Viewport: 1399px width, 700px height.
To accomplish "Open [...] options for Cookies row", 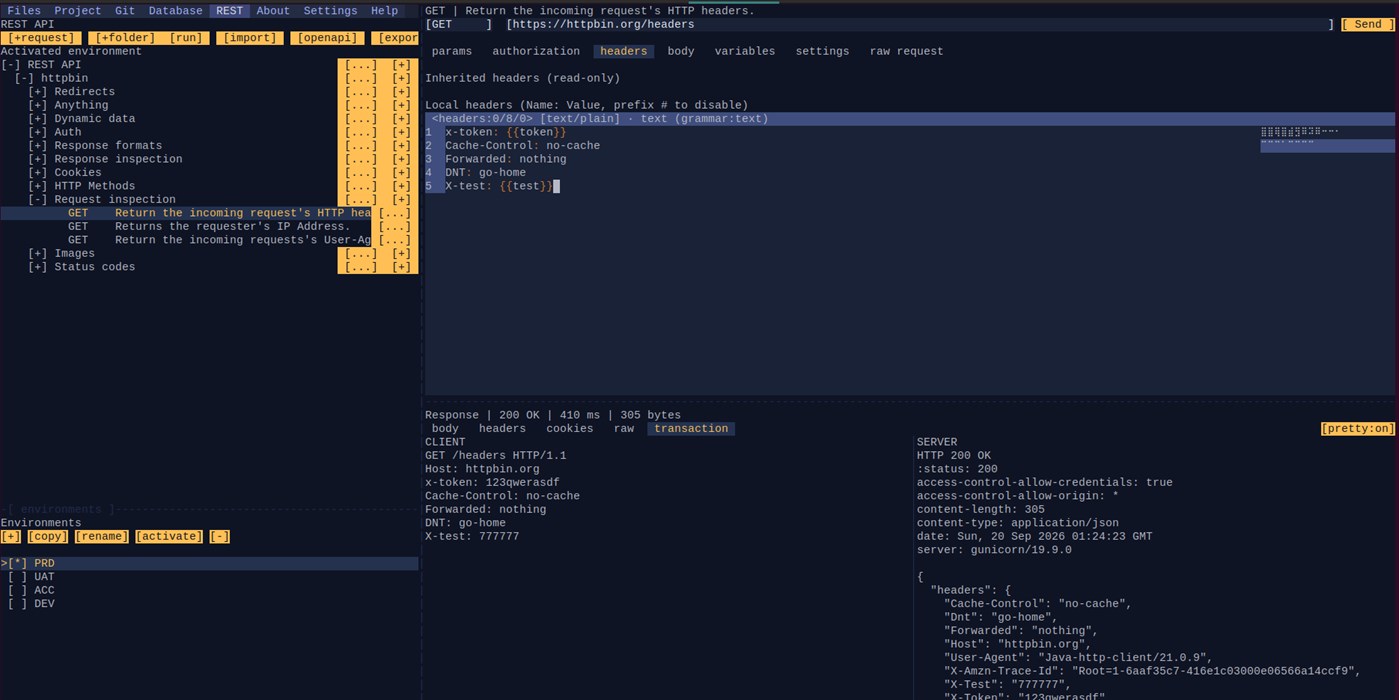I will [x=361, y=173].
